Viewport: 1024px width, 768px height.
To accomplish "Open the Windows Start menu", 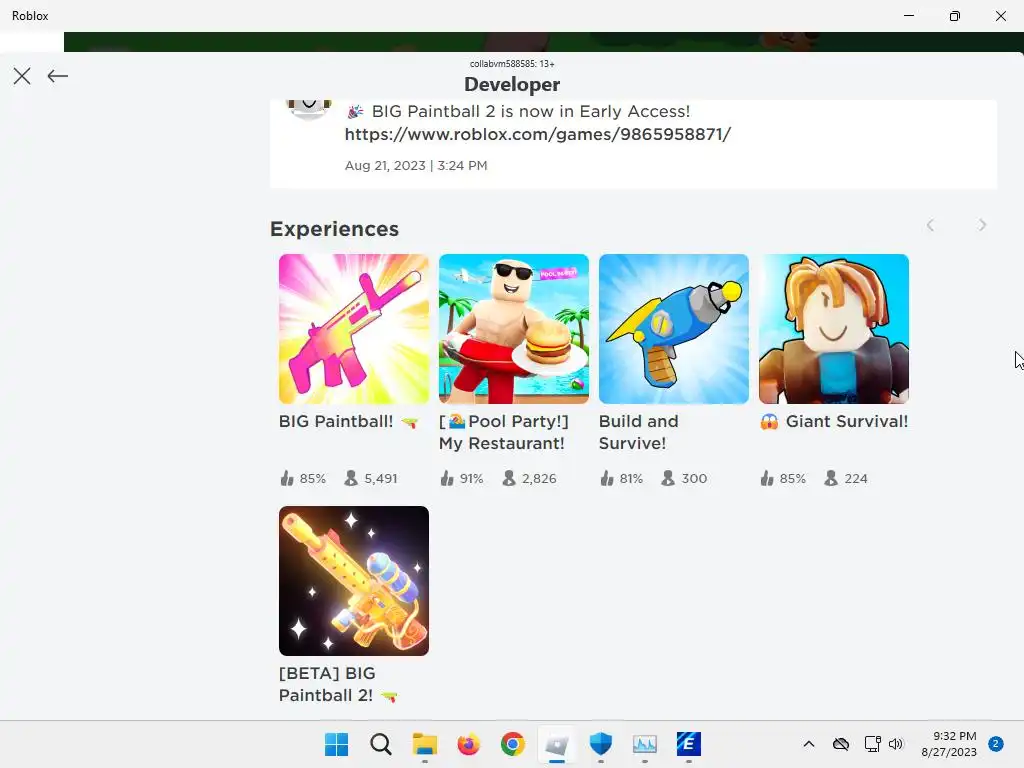I will point(336,744).
